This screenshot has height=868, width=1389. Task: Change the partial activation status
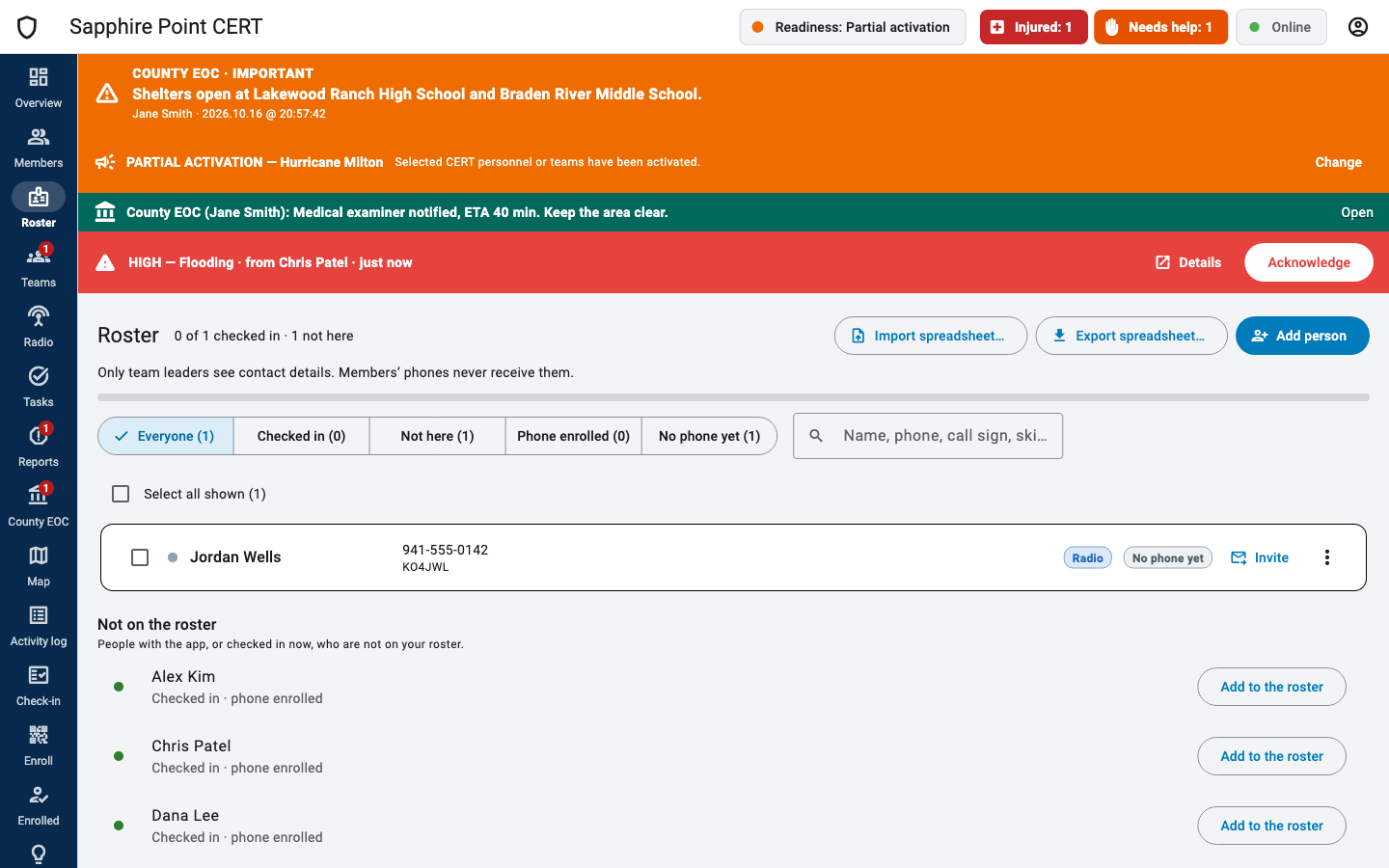(1339, 162)
